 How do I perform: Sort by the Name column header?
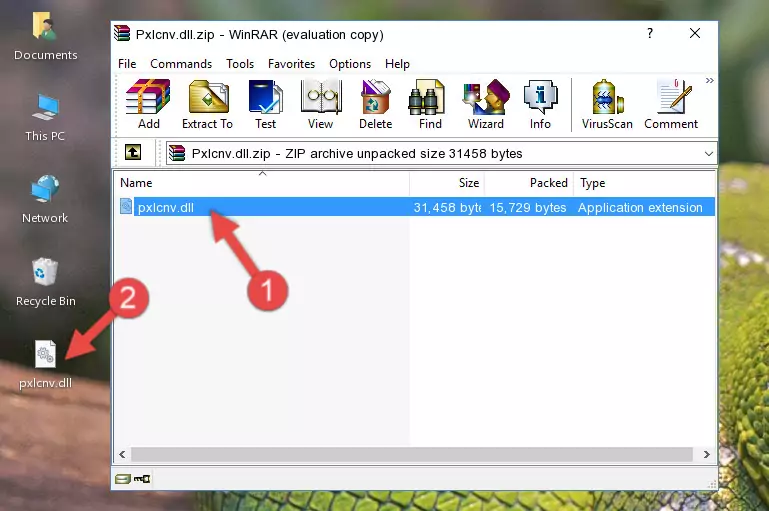[262, 183]
